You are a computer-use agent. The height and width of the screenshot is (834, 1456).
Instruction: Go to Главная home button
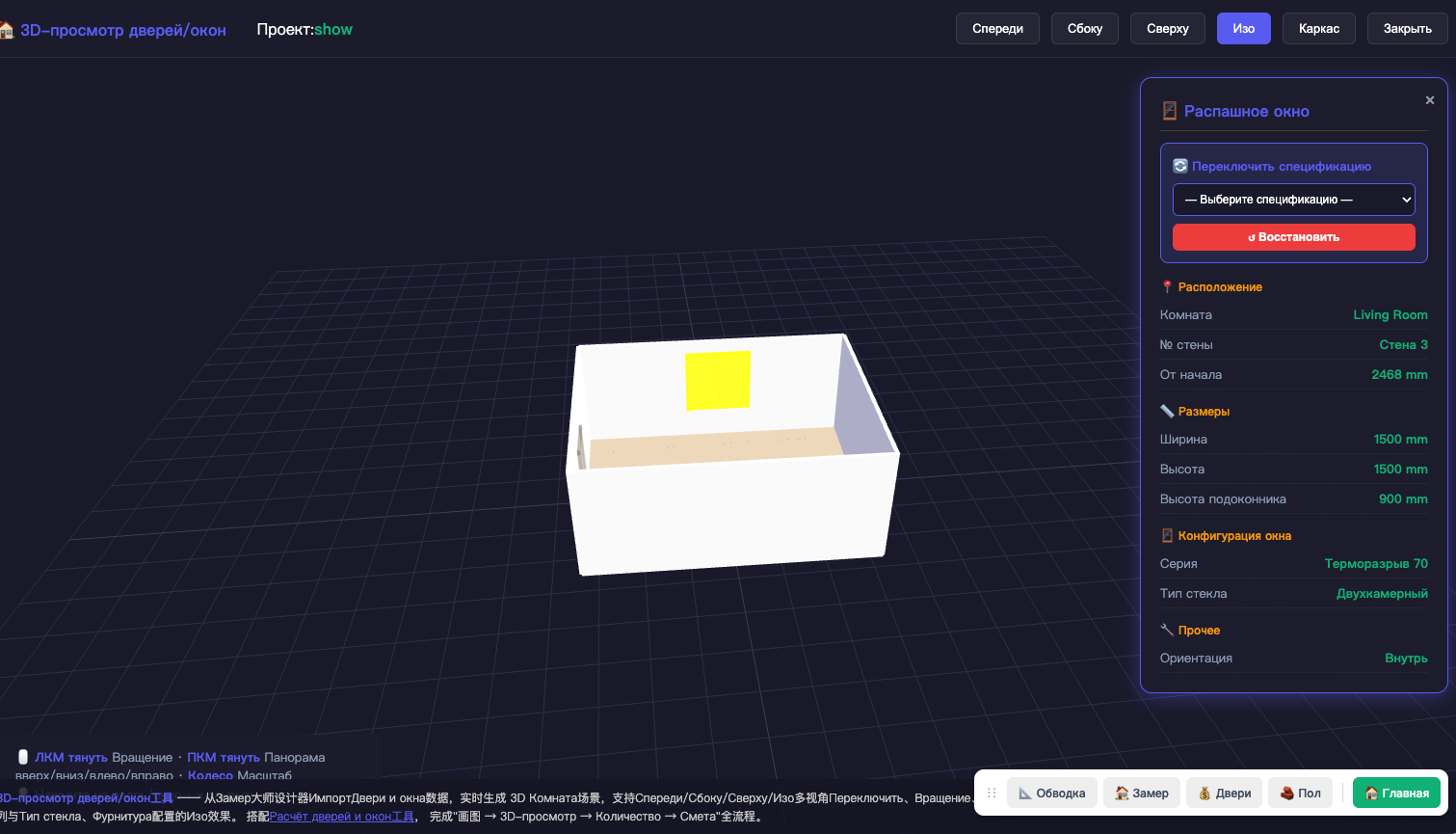(x=1396, y=794)
